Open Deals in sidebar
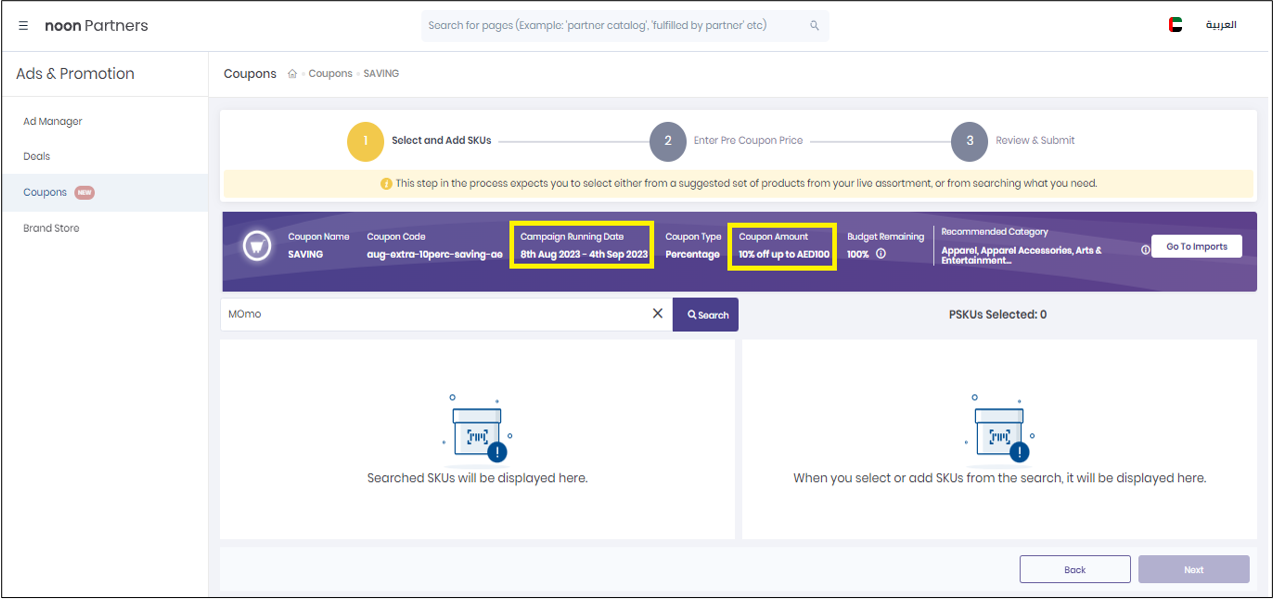The height and width of the screenshot is (599, 1276). [x=37, y=156]
